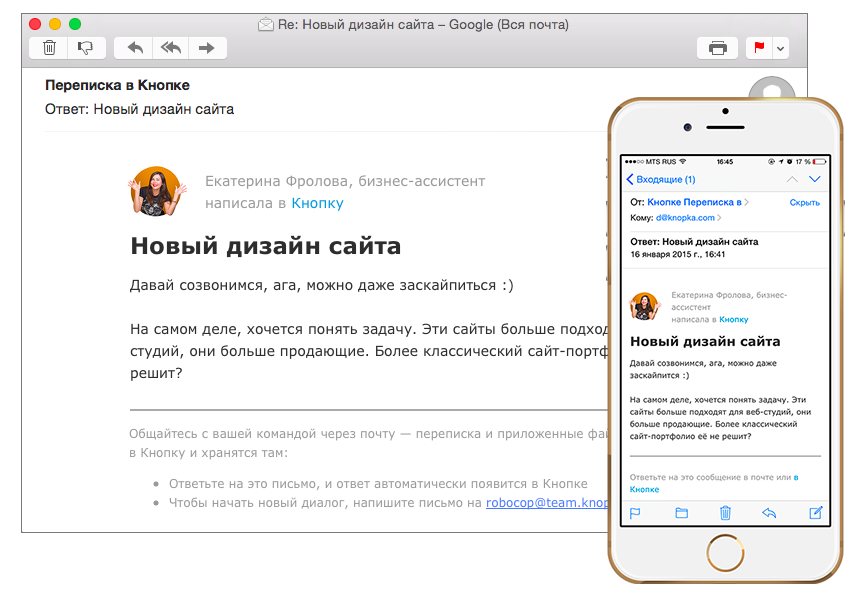Tap the flag icon in iPhone toolbar
Screen dimensions: 867x603
pyautogui.click(x=634, y=513)
